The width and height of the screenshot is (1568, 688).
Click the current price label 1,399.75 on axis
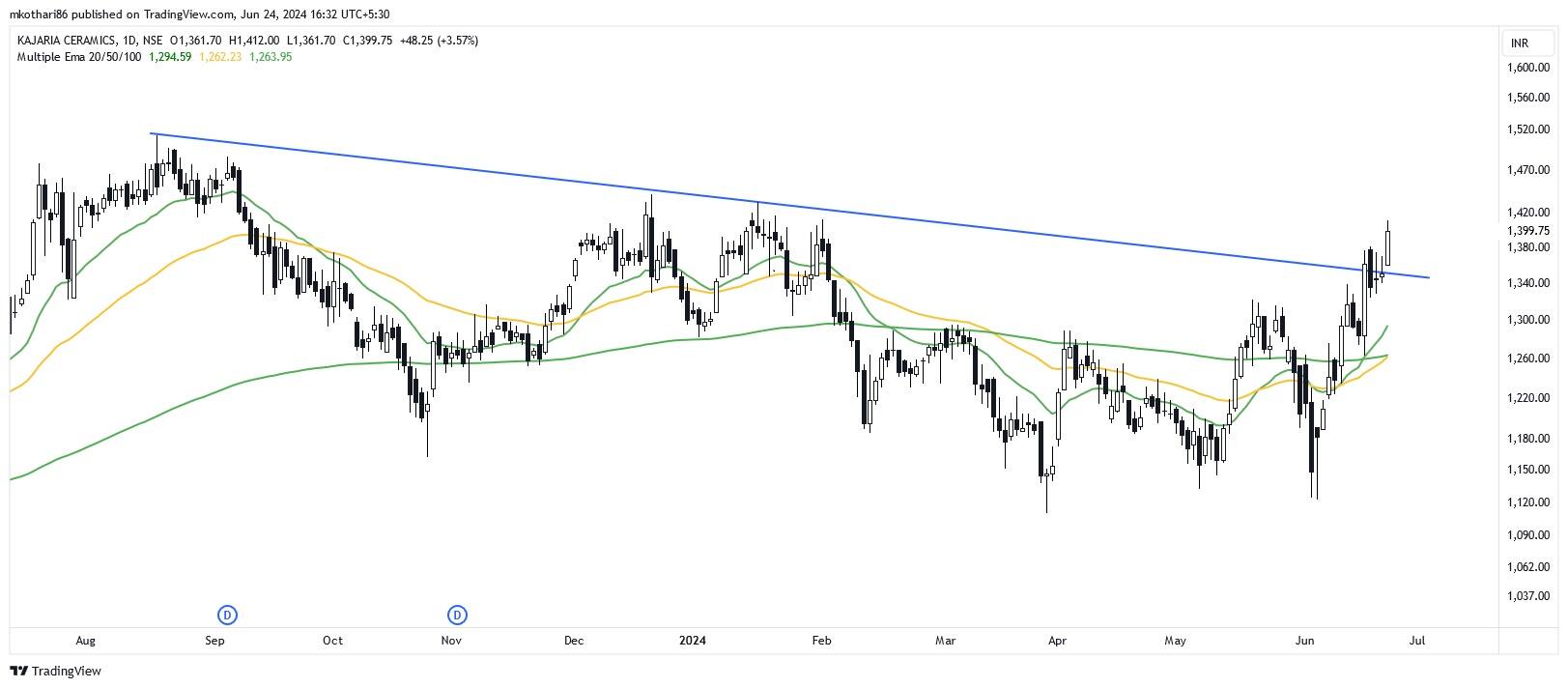coord(1528,230)
